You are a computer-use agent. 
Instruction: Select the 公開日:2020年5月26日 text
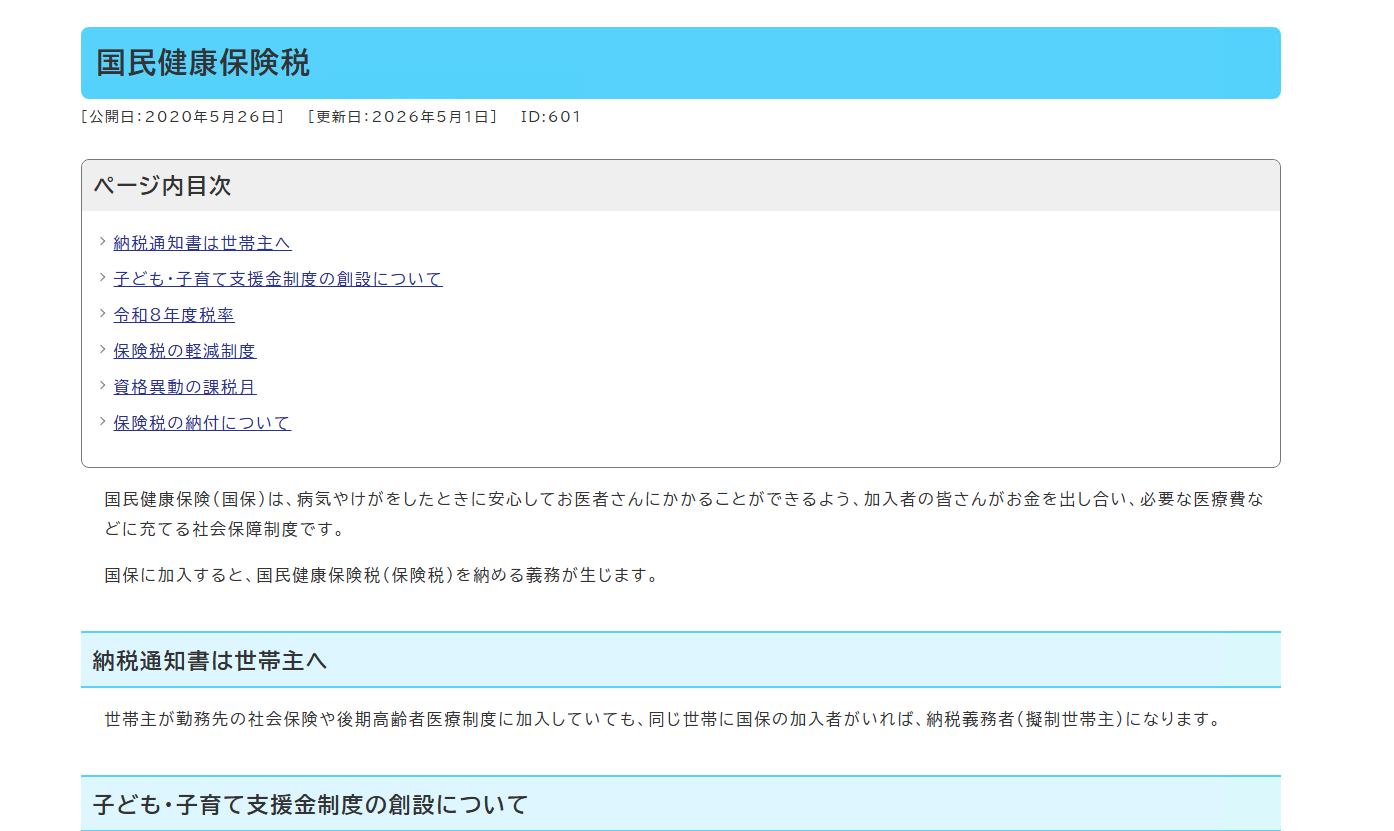point(182,117)
